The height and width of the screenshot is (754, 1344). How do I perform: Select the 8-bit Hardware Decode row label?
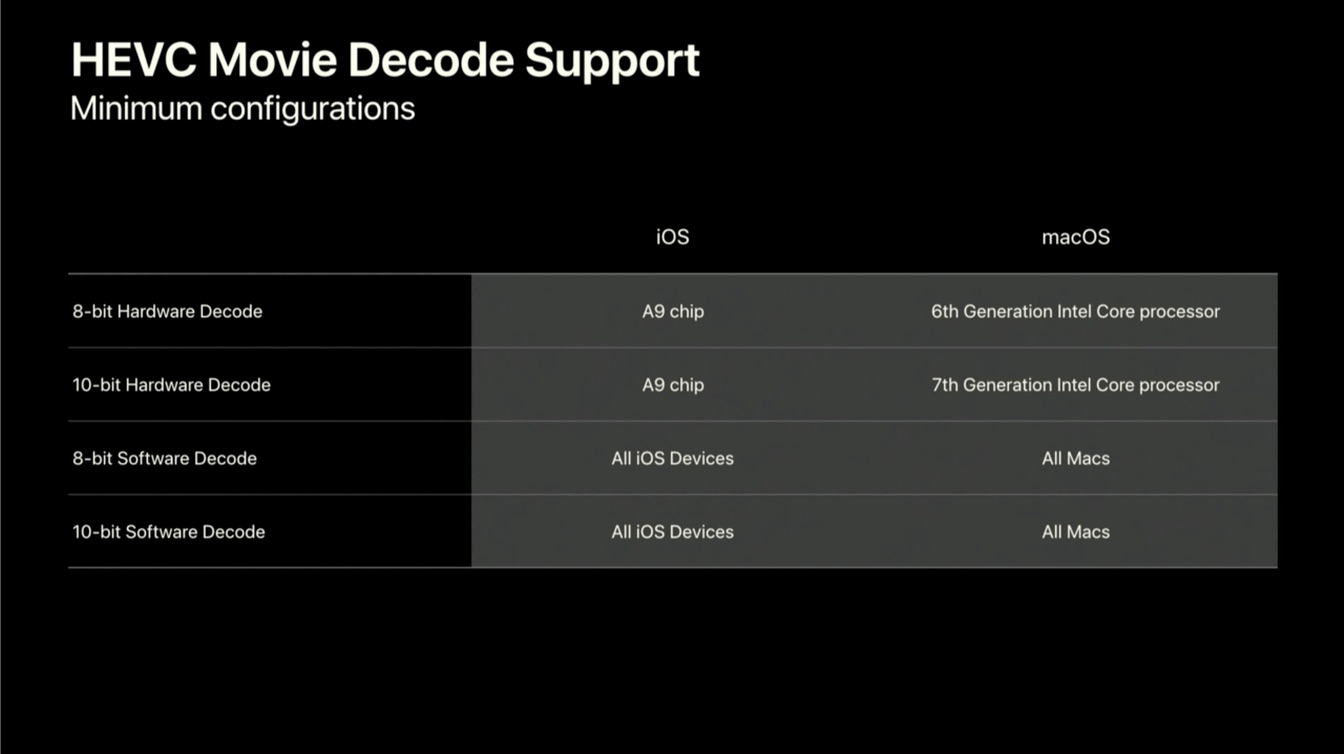[167, 311]
